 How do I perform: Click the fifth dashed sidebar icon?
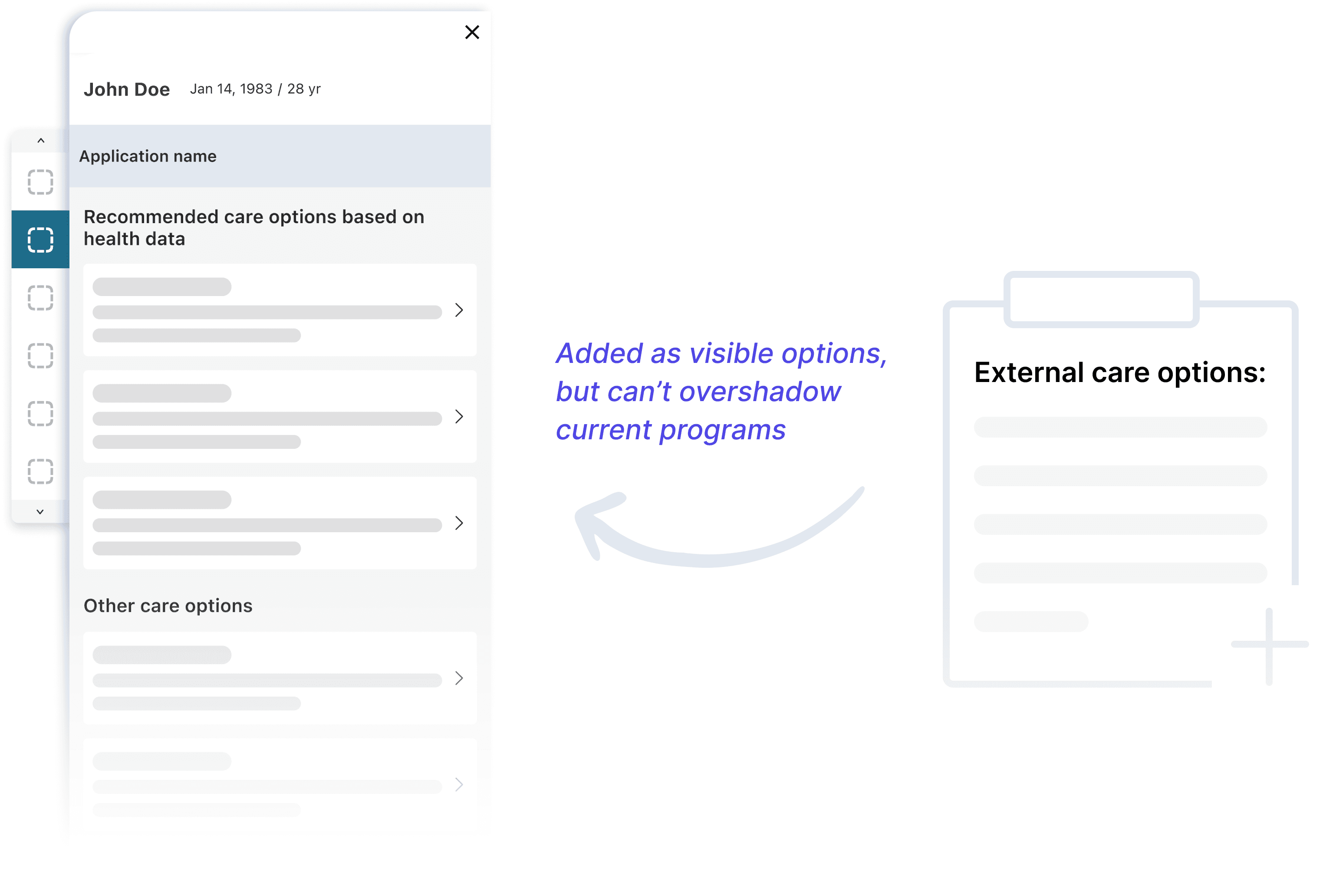pyautogui.click(x=40, y=413)
